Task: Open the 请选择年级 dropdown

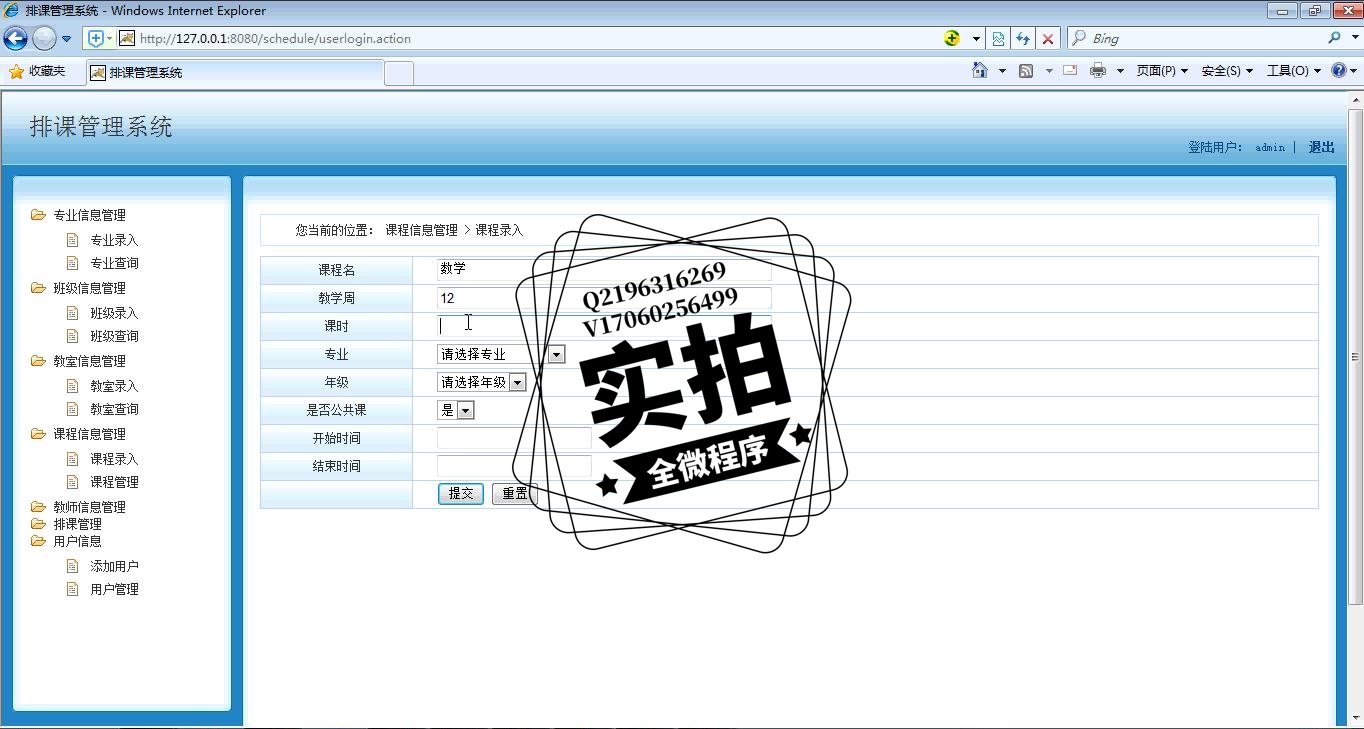Action: pyautogui.click(x=481, y=382)
